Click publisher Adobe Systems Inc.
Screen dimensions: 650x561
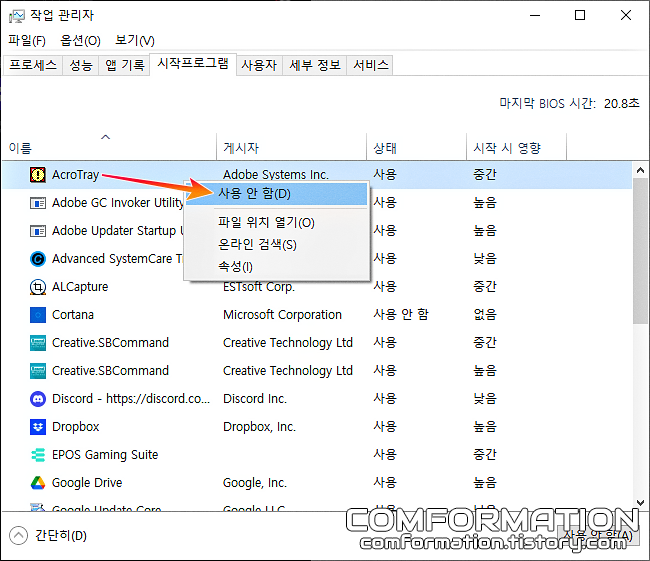(x=276, y=175)
